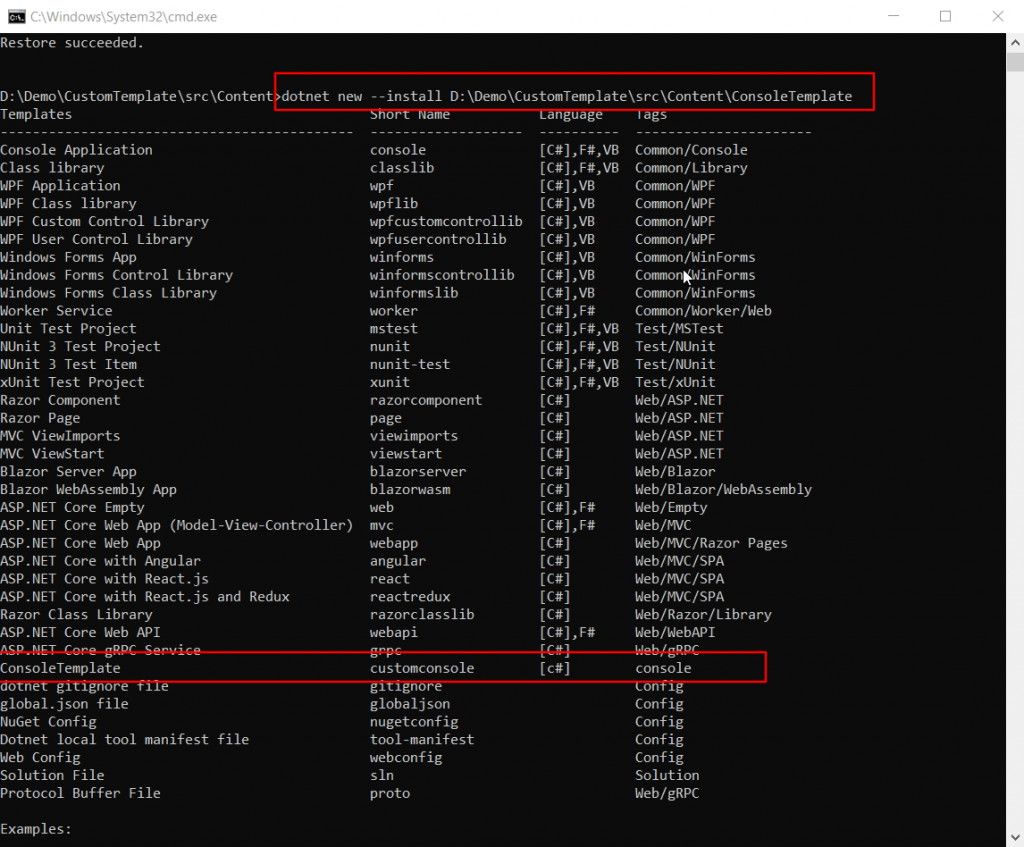Image resolution: width=1024 pixels, height=847 pixels.
Task: Click the 'Tags' column header
Action: click(651, 115)
